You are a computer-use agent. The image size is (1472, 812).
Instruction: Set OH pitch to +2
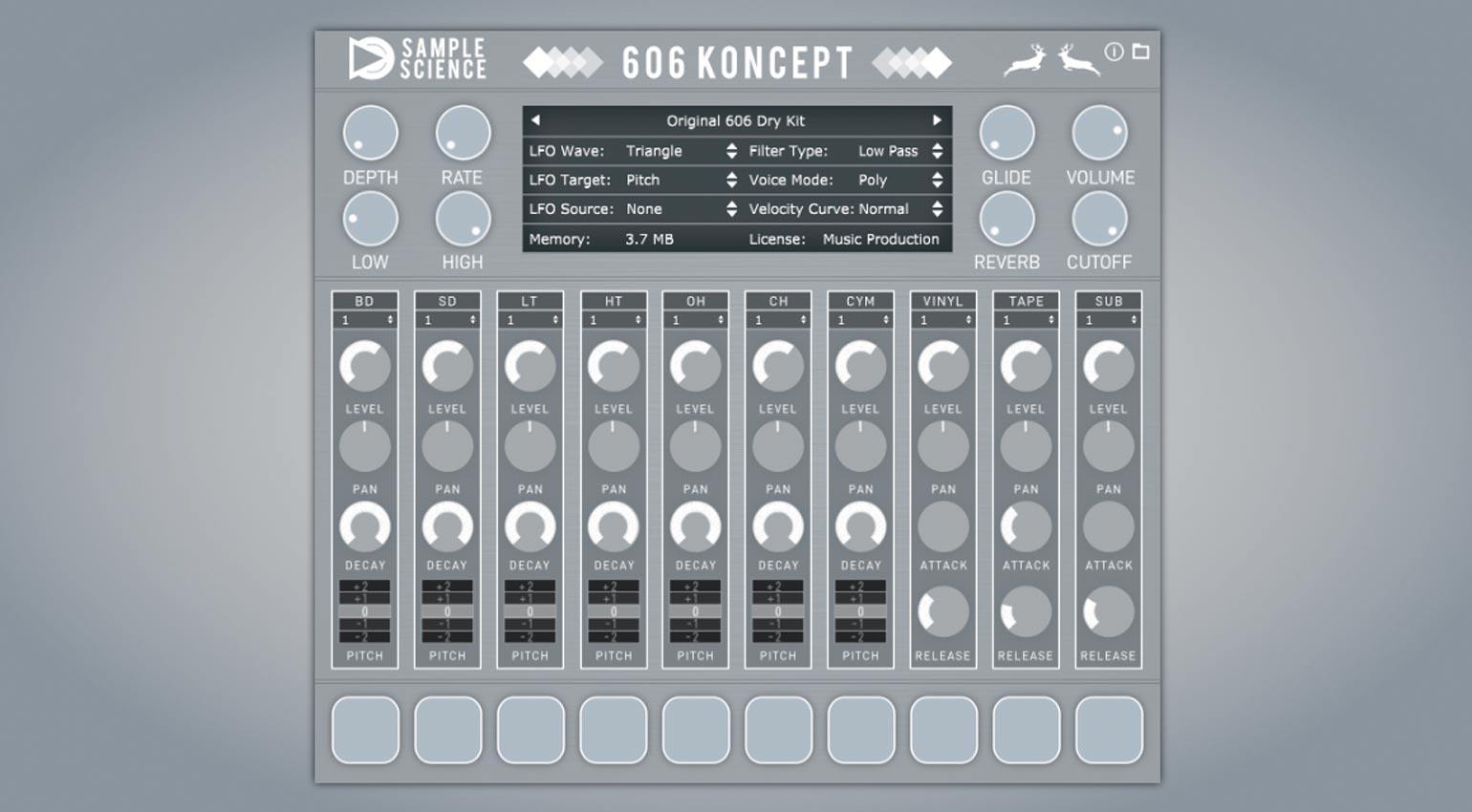coord(695,586)
